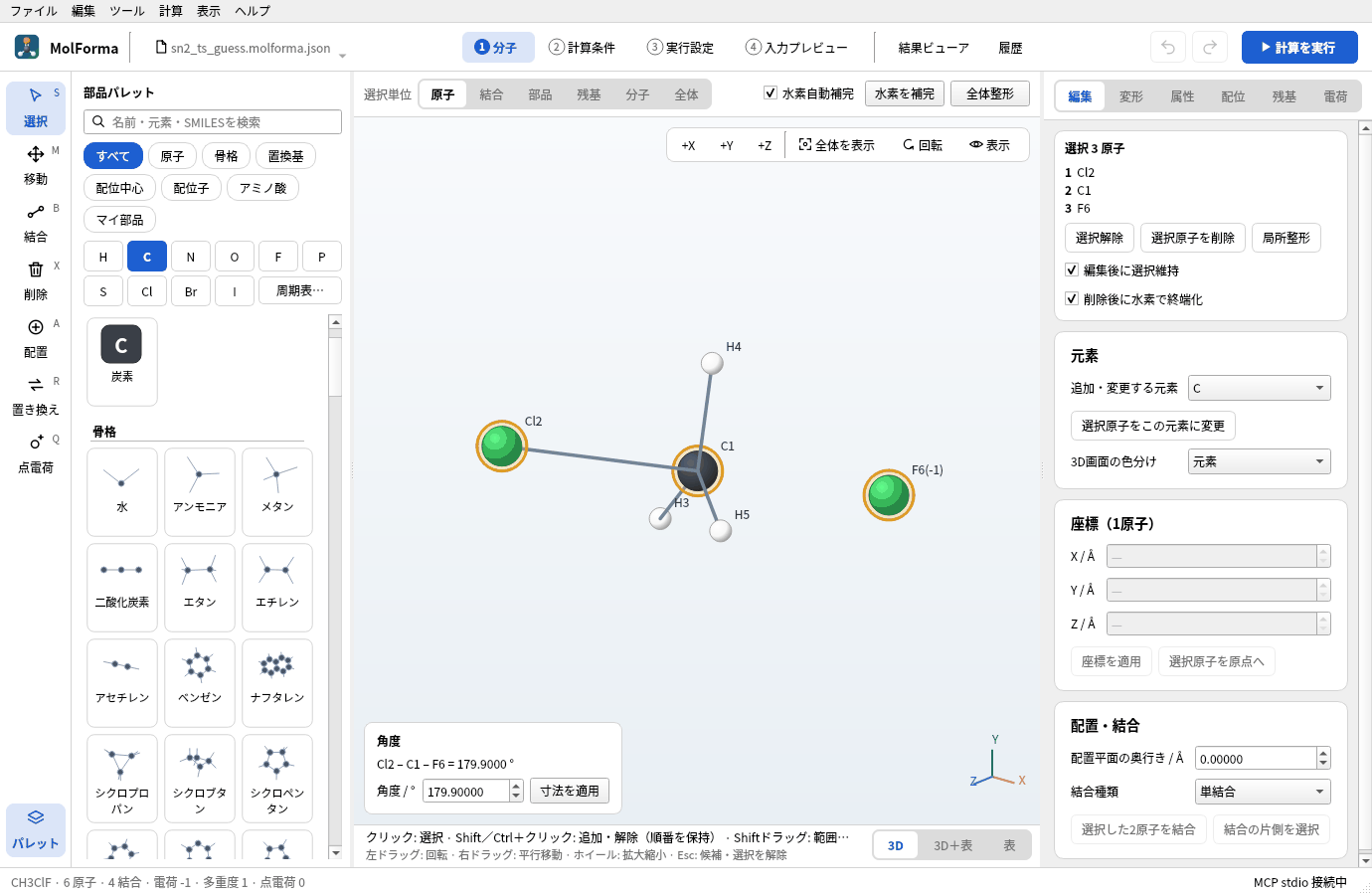Open the 3D画面の色分け dropdown
Screen dimensions: 1372x895
(x=1260, y=461)
